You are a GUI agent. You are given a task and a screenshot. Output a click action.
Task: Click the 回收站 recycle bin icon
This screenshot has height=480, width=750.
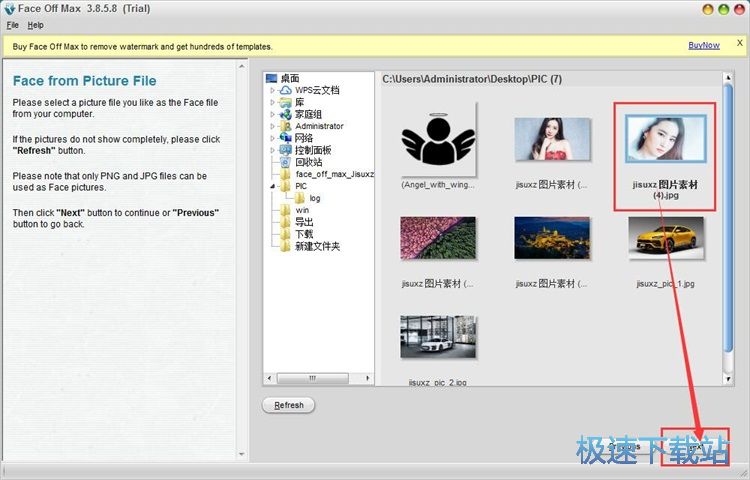(286, 162)
